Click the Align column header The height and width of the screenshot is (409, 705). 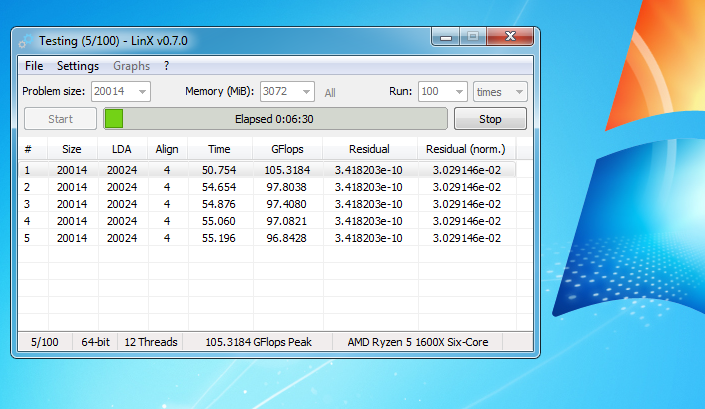pyautogui.click(x=167, y=149)
